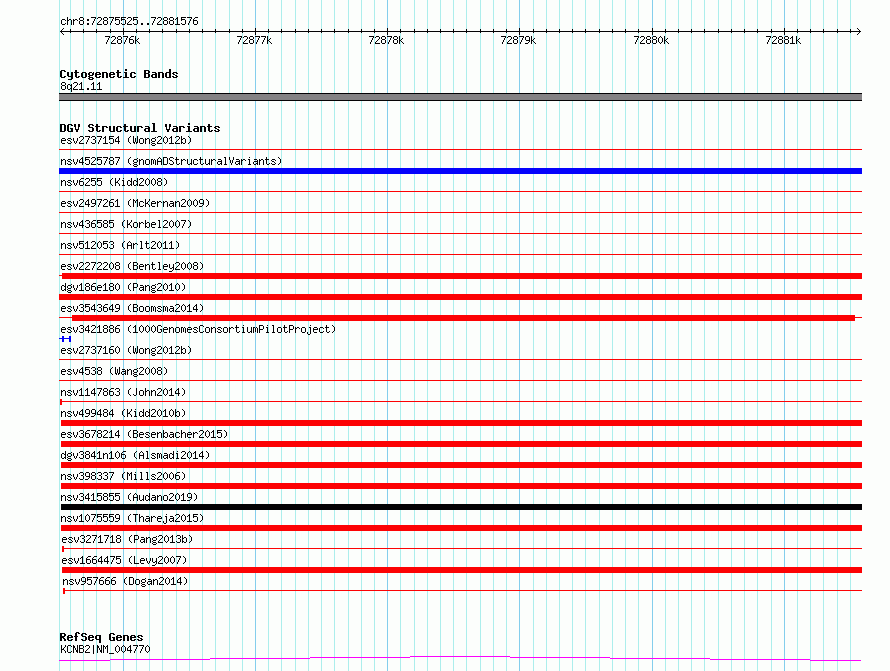This screenshot has height=671, width=890.
Task: Click the 72880k ruler tick label
Action: click(651, 40)
